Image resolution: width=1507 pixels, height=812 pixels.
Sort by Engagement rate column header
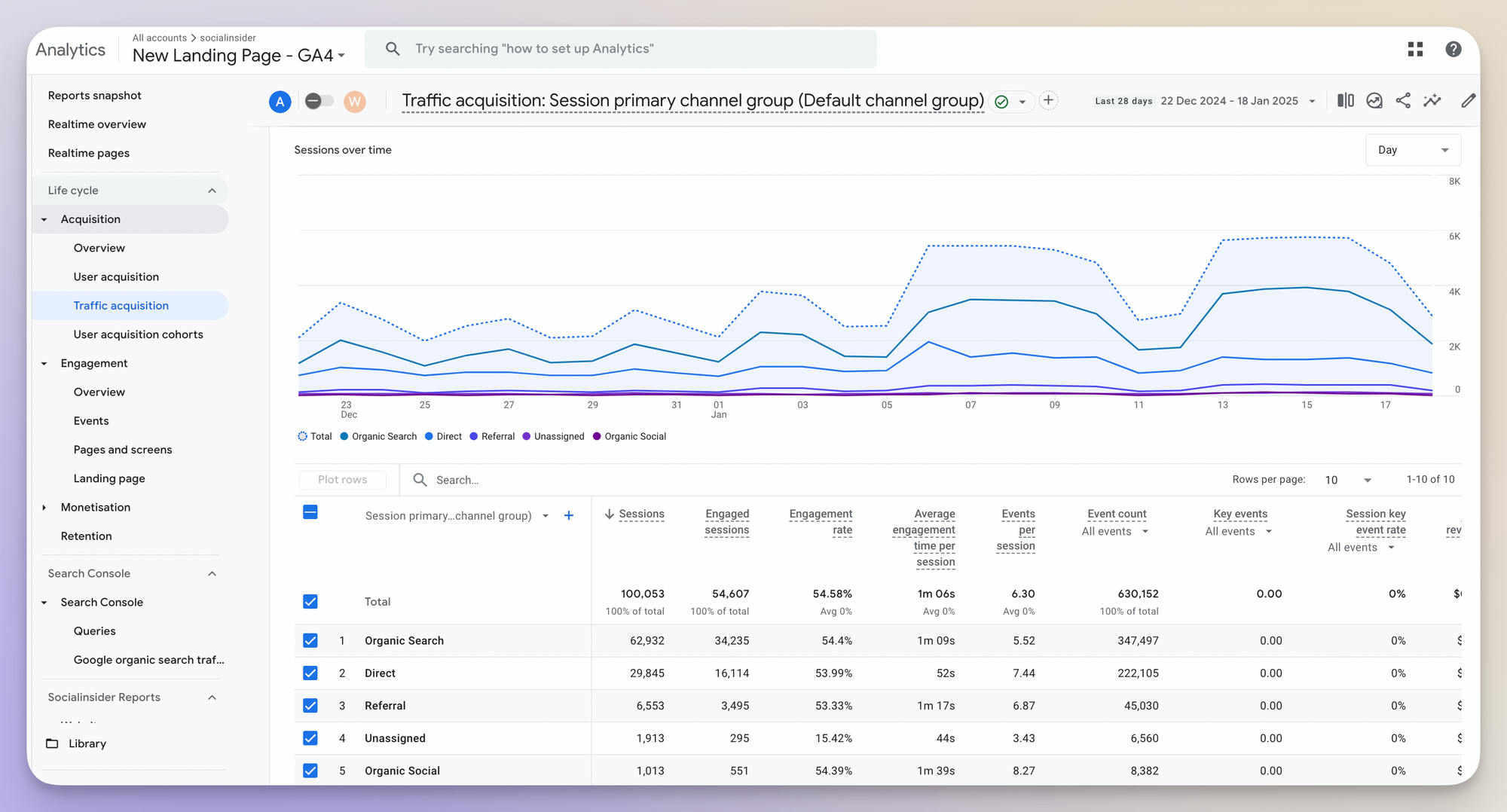coord(821,522)
